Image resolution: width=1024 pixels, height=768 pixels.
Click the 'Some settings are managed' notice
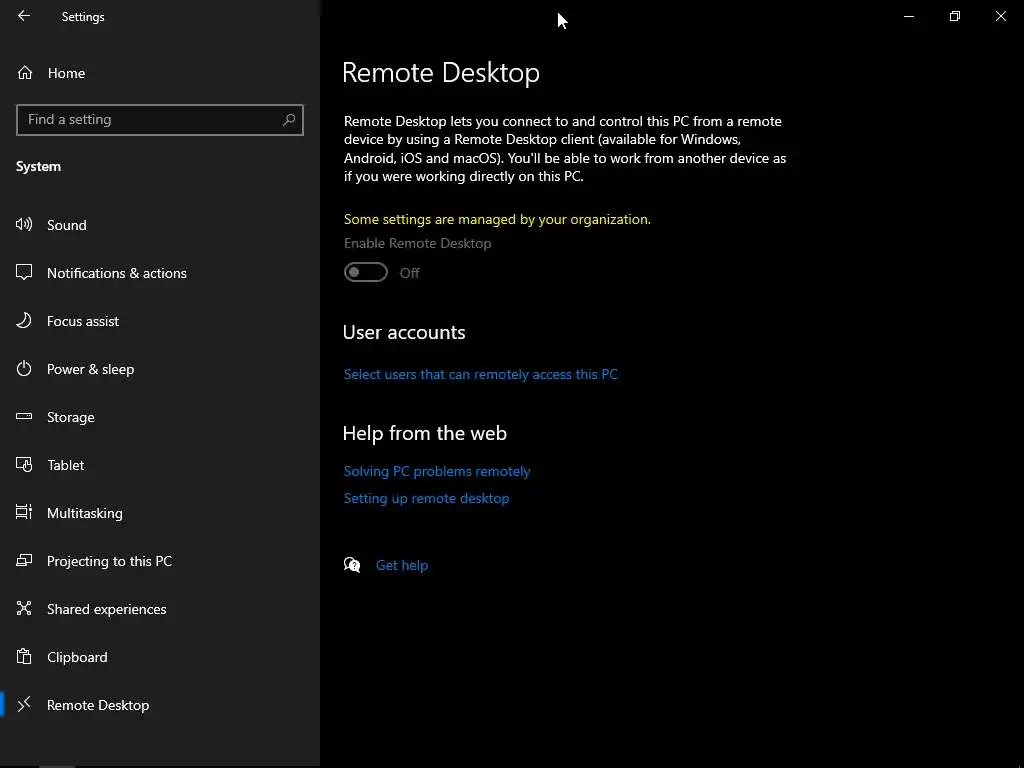(497, 219)
